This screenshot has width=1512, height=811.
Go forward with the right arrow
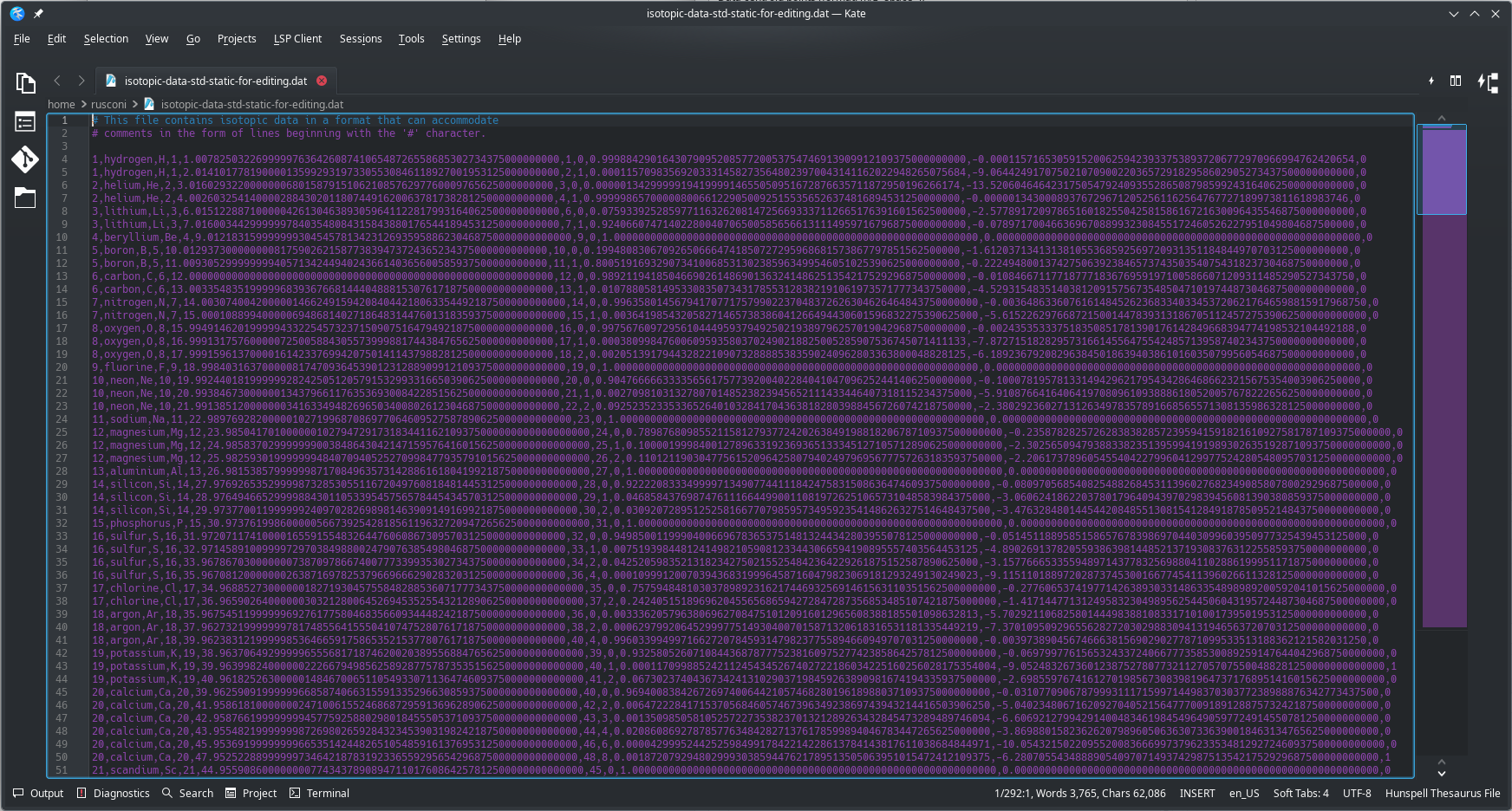click(x=81, y=81)
